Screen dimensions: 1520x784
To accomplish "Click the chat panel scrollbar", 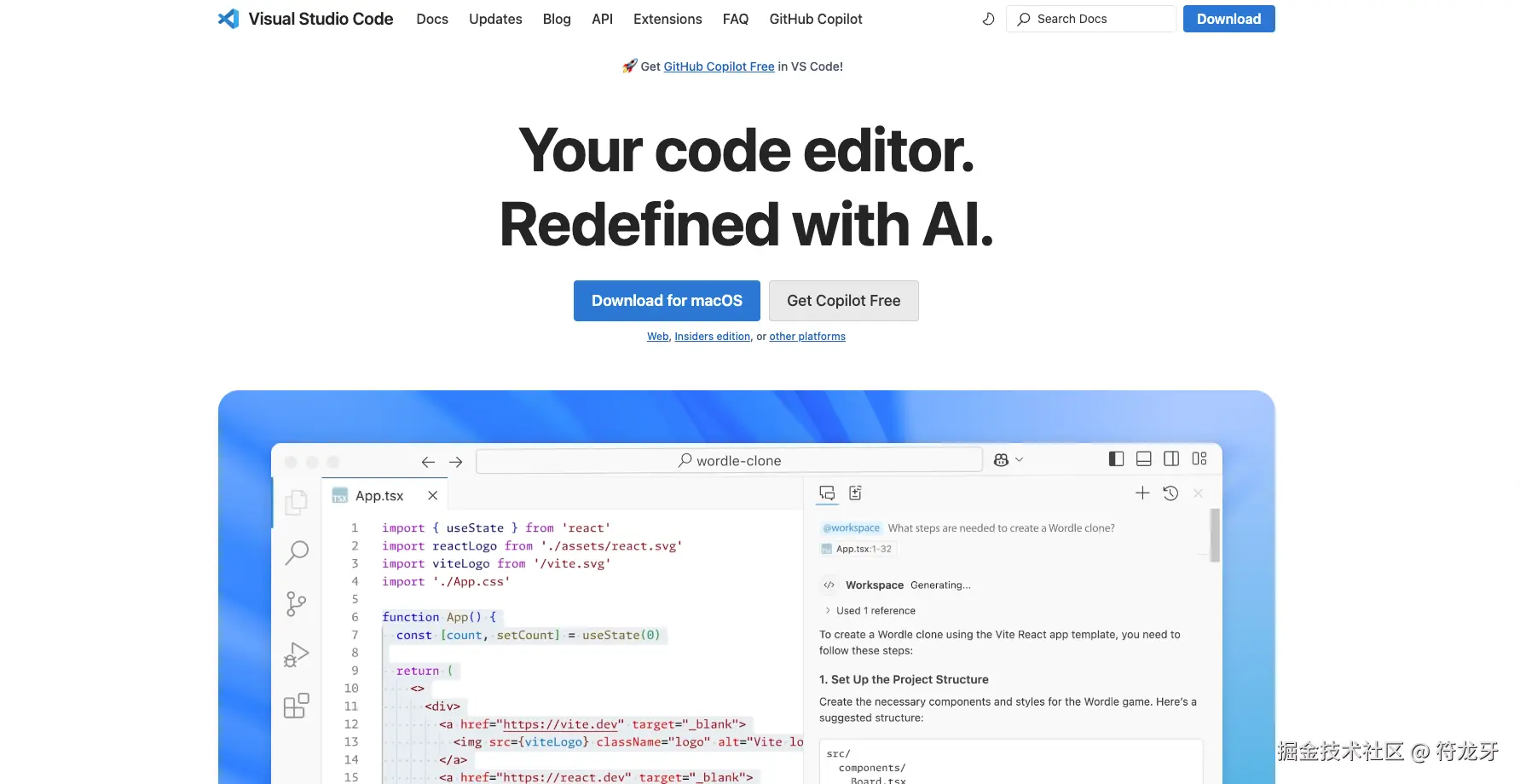I will (x=1215, y=535).
